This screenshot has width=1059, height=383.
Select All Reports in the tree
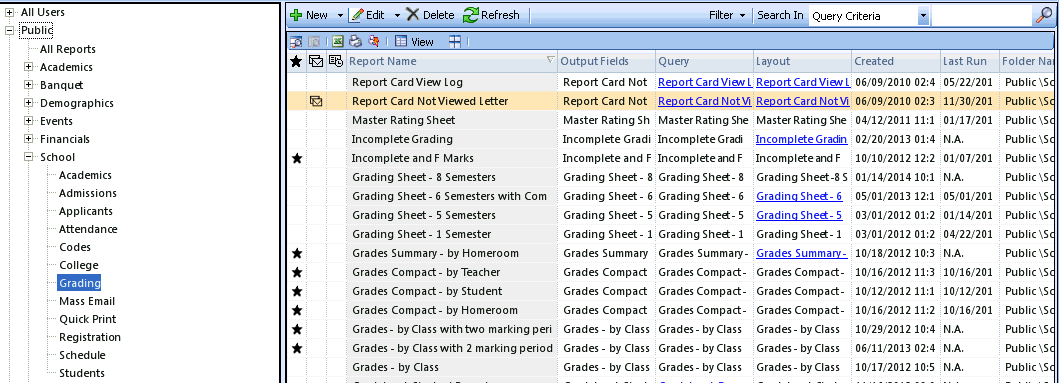pyautogui.click(x=68, y=49)
